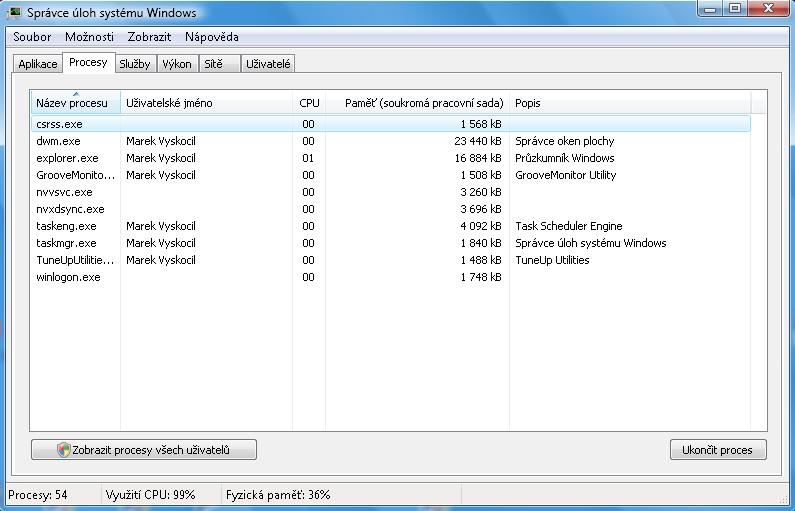Click Marek Vyskocil in taskeng.exe row
The height and width of the screenshot is (511, 795).
161,226
